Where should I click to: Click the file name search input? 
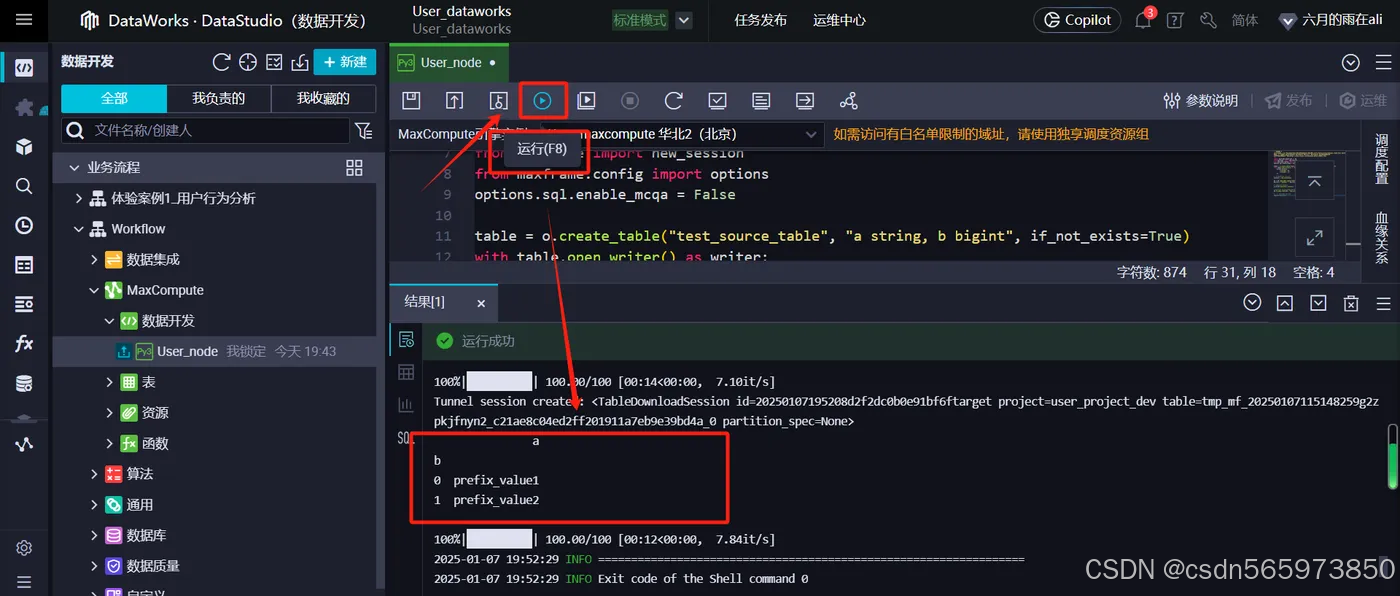206,130
